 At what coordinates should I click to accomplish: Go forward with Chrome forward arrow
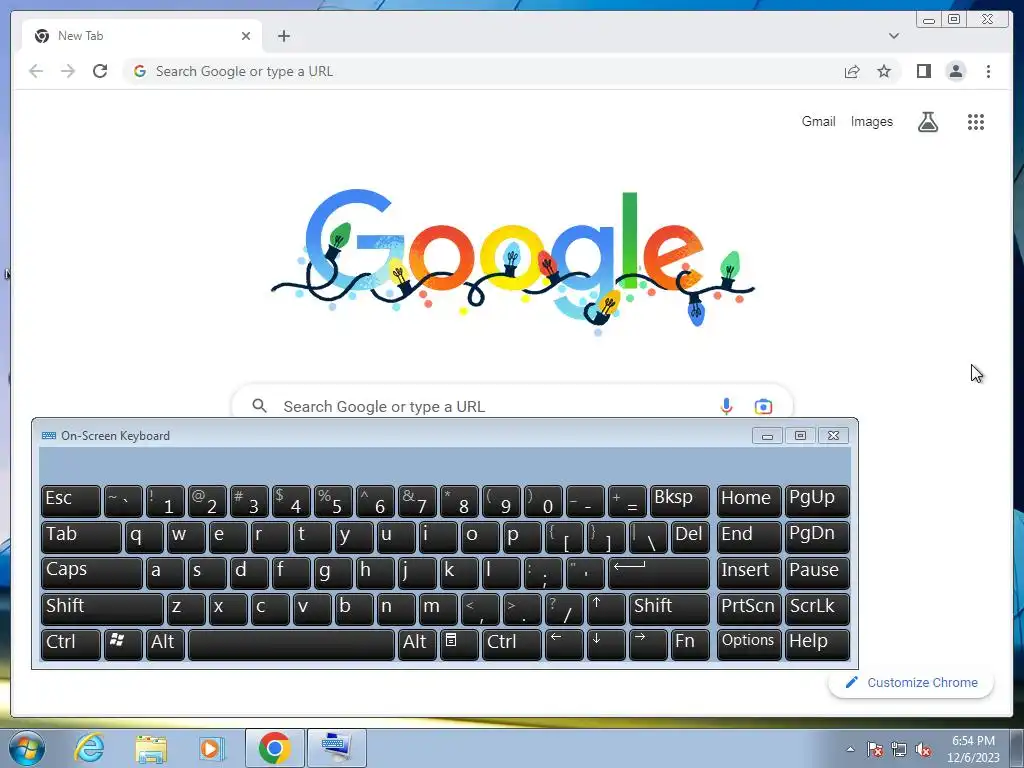(68, 71)
